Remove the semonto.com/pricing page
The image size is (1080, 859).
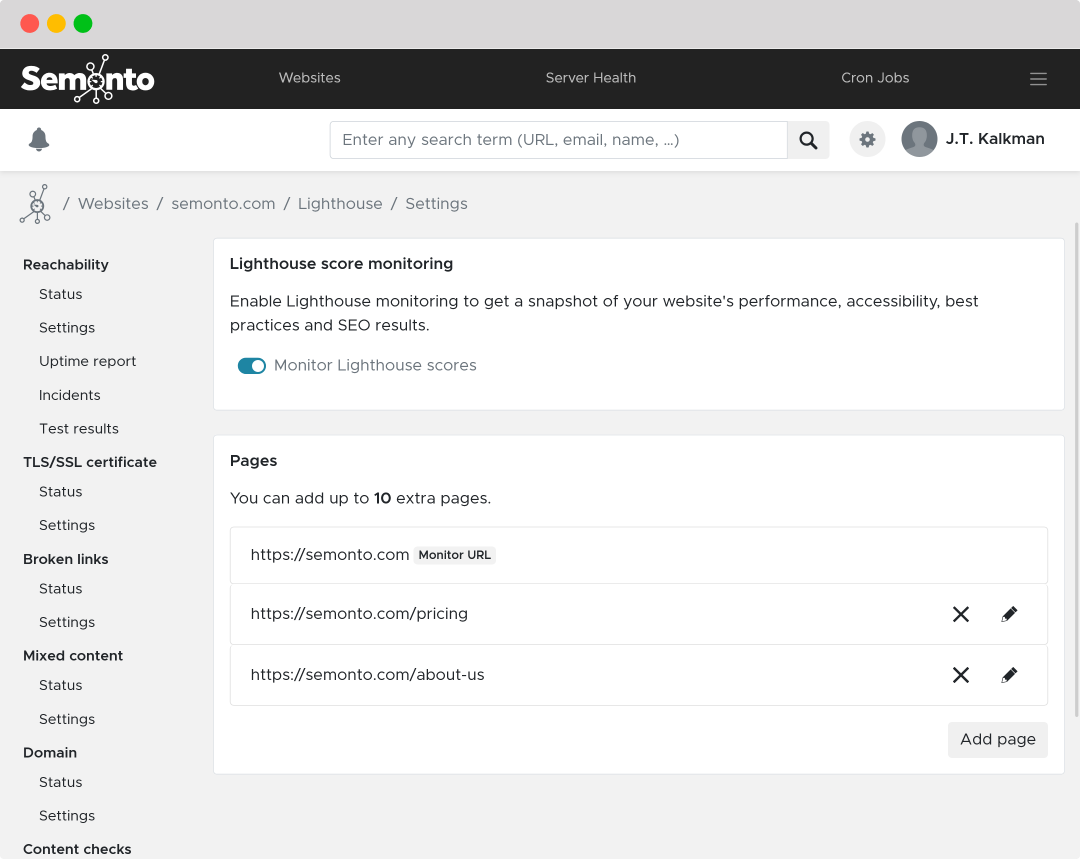pyautogui.click(x=960, y=614)
